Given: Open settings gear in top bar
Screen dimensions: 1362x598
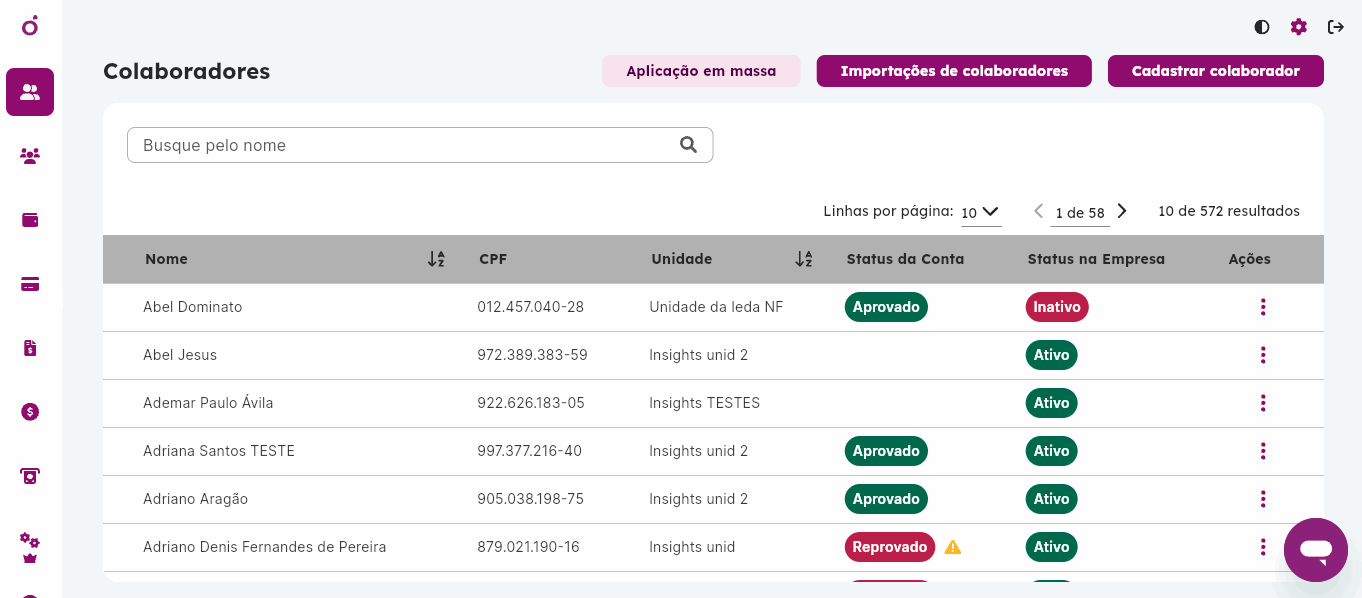Looking at the screenshot, I should [x=1298, y=27].
